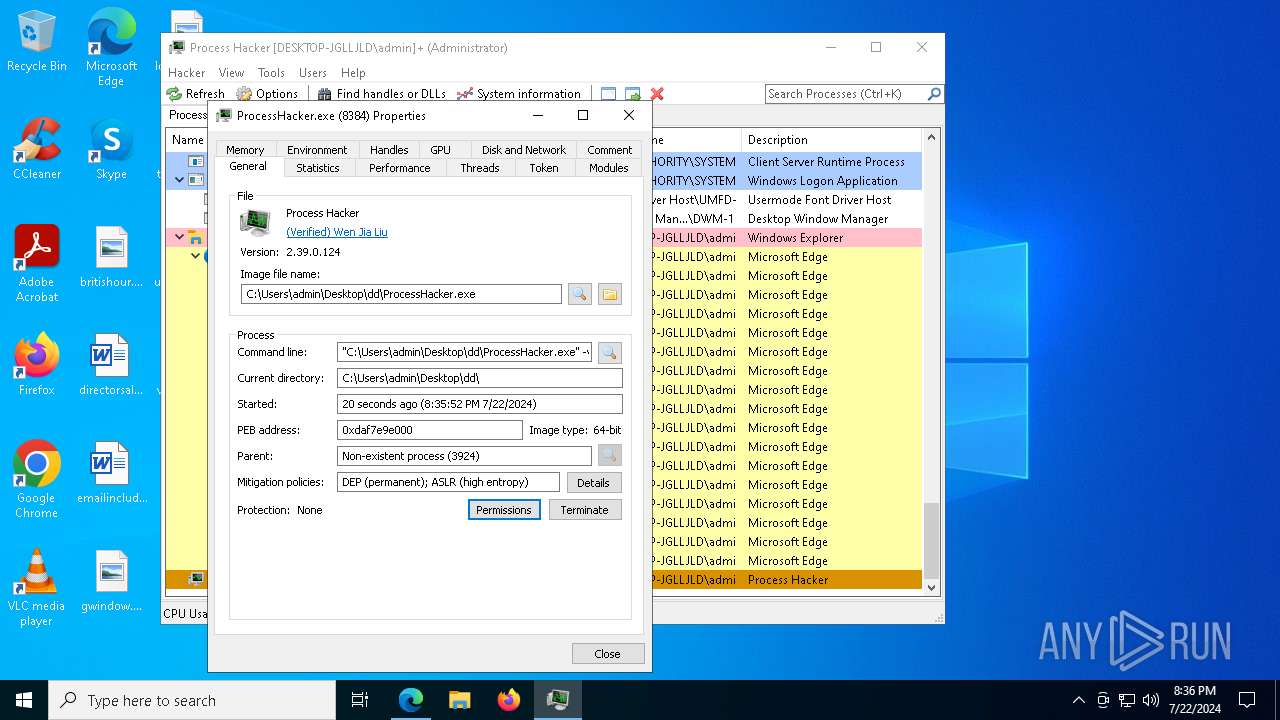1280x720 pixels.
Task: Switch to the Token tab
Action: pos(544,168)
